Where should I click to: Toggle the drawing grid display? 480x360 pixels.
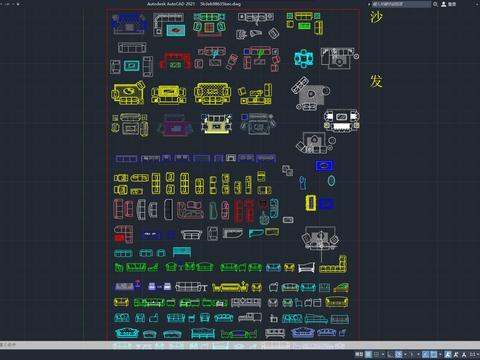point(368,354)
